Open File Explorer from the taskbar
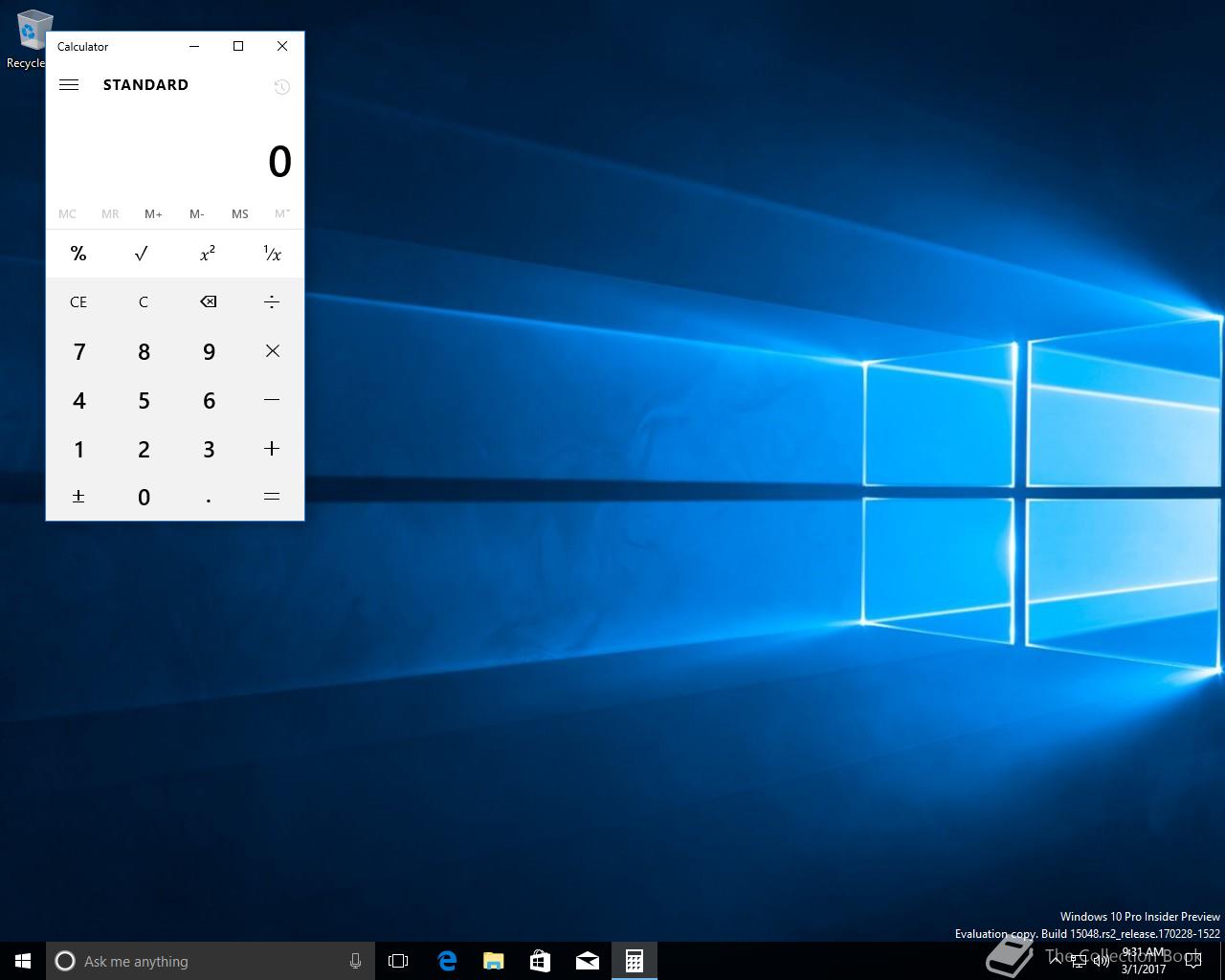This screenshot has width=1225, height=980. click(x=494, y=961)
